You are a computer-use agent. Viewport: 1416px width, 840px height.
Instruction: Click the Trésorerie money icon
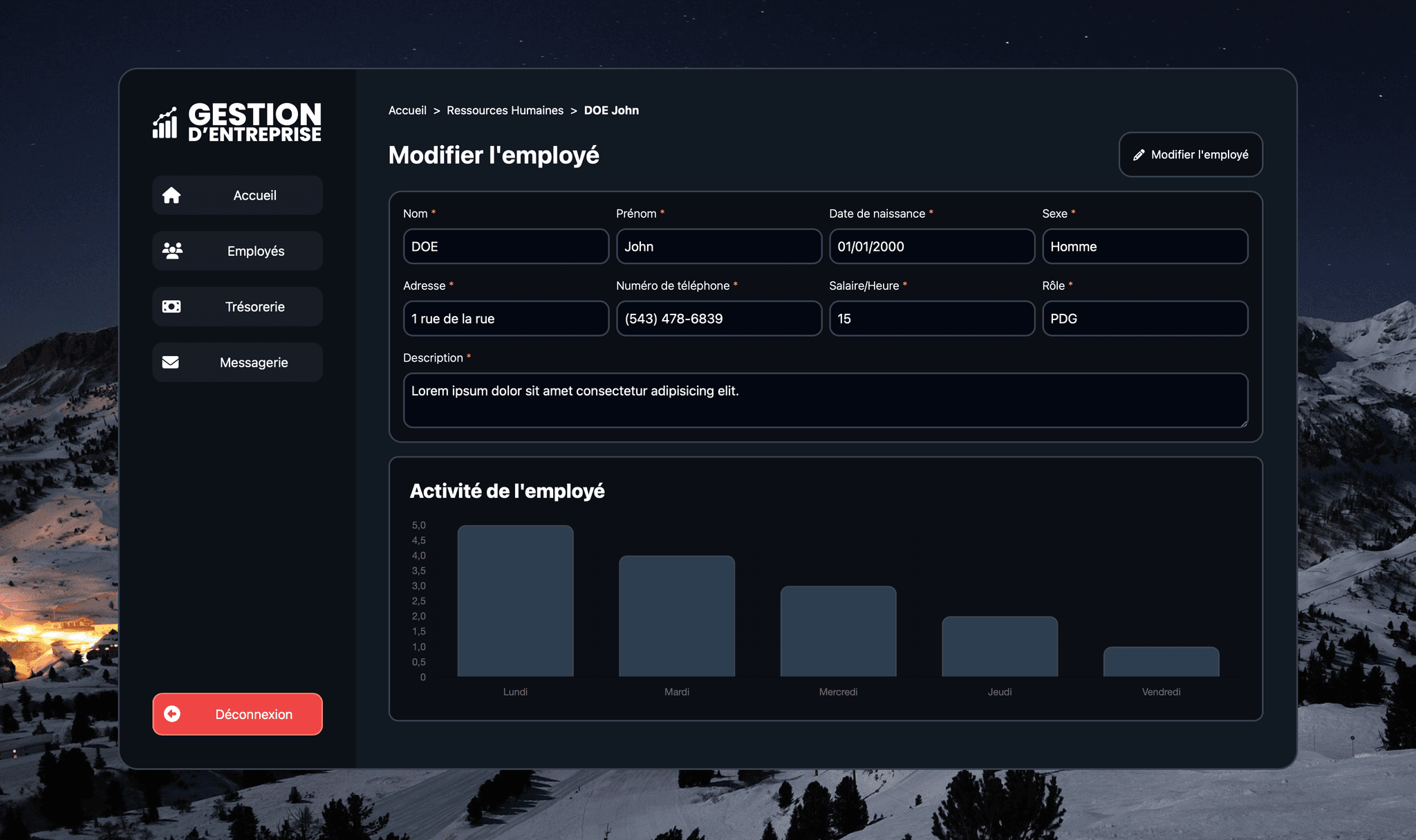[171, 306]
